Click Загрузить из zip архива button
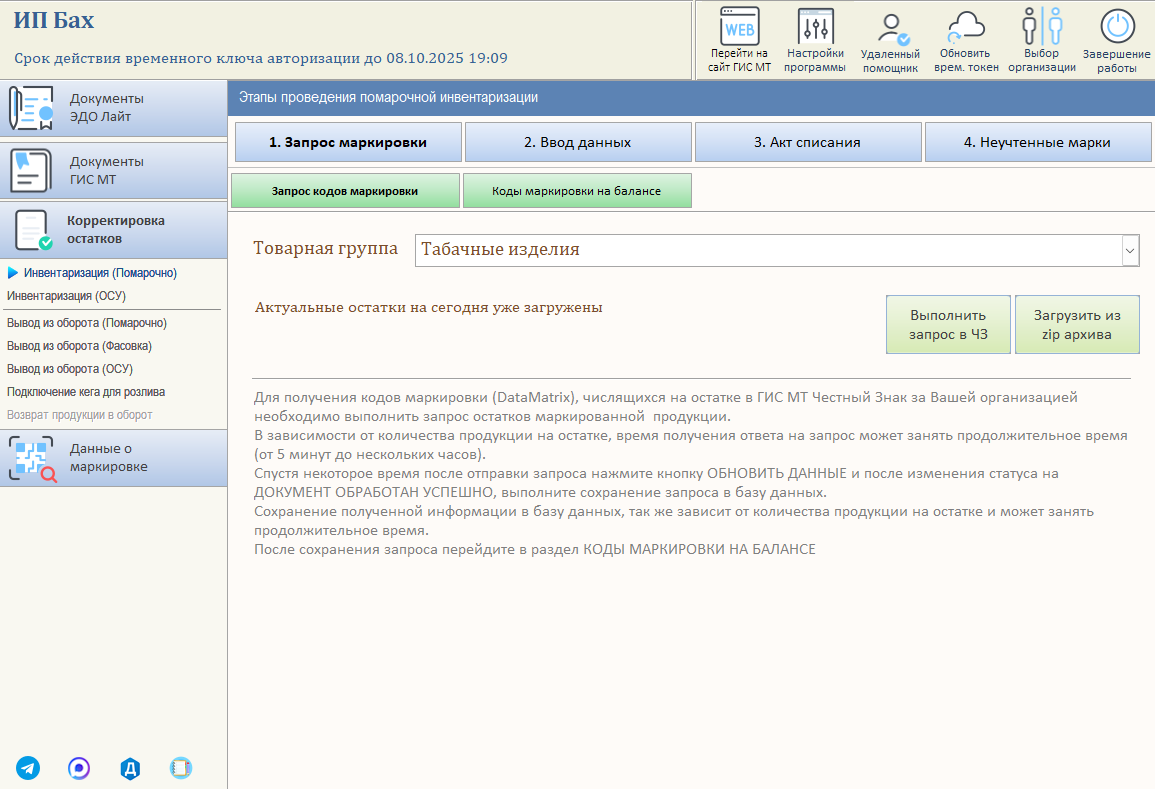Image resolution: width=1155 pixels, height=789 pixels. [x=1077, y=325]
